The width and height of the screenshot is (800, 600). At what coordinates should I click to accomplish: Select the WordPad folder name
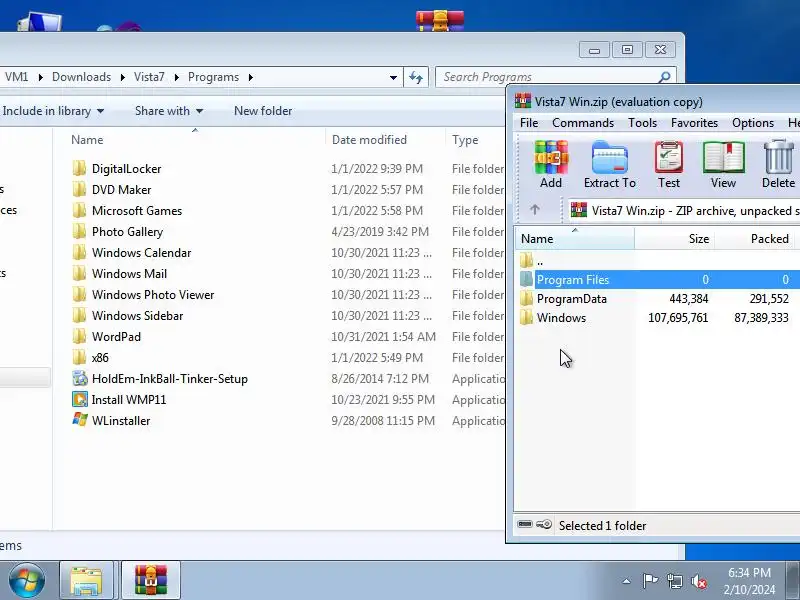pyautogui.click(x=116, y=336)
